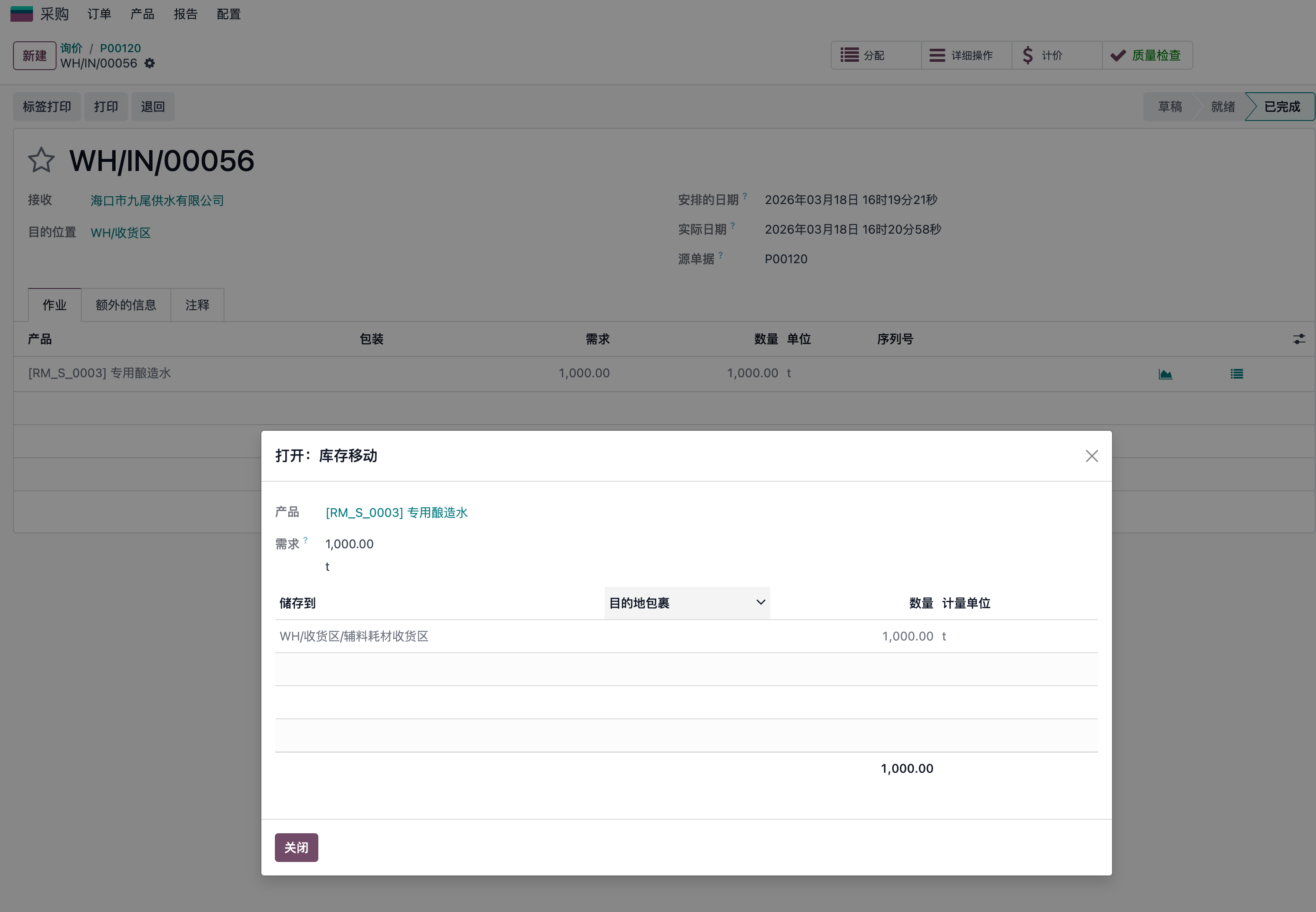1316x912 pixels.
Task: Open the 报告 menu
Action: coord(186,14)
